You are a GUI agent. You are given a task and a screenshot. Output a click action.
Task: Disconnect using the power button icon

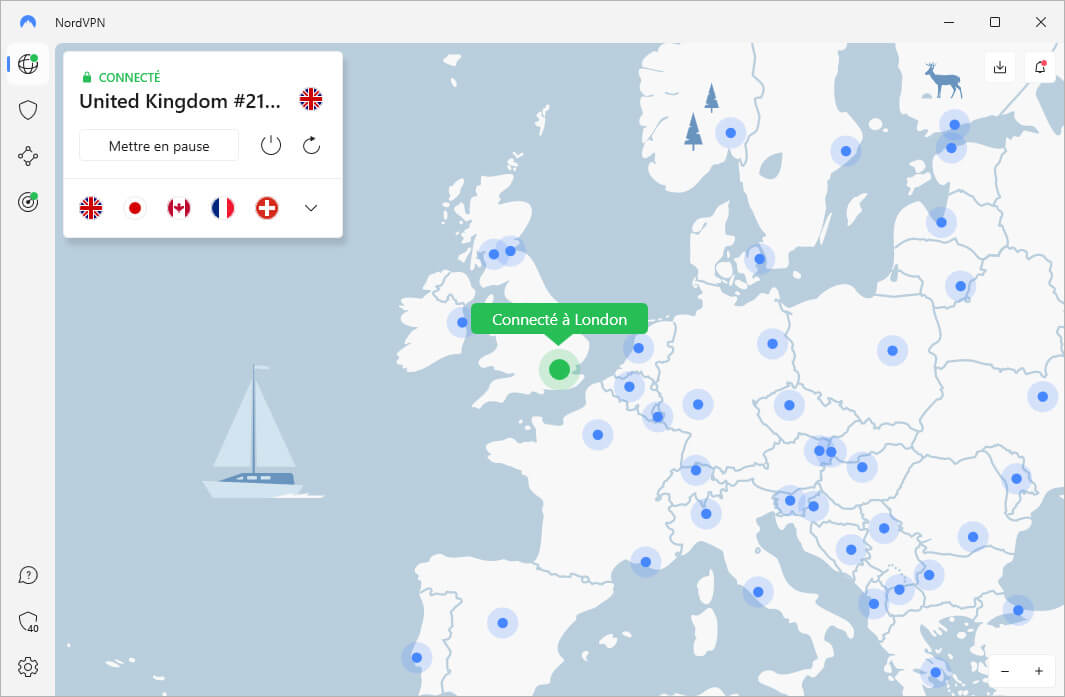tap(270, 145)
